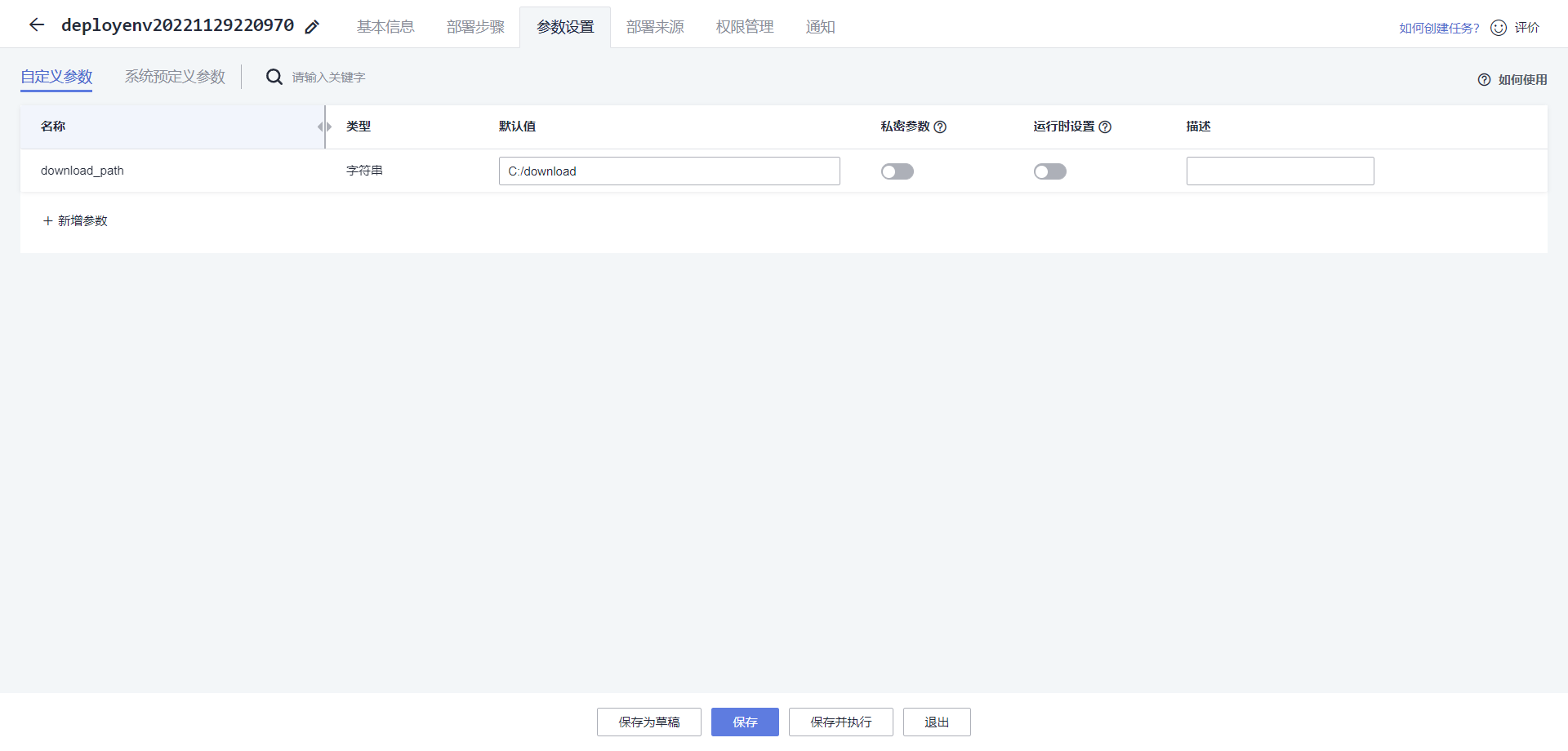Click the search magnifier icon
1568x751 pixels.
tap(274, 77)
